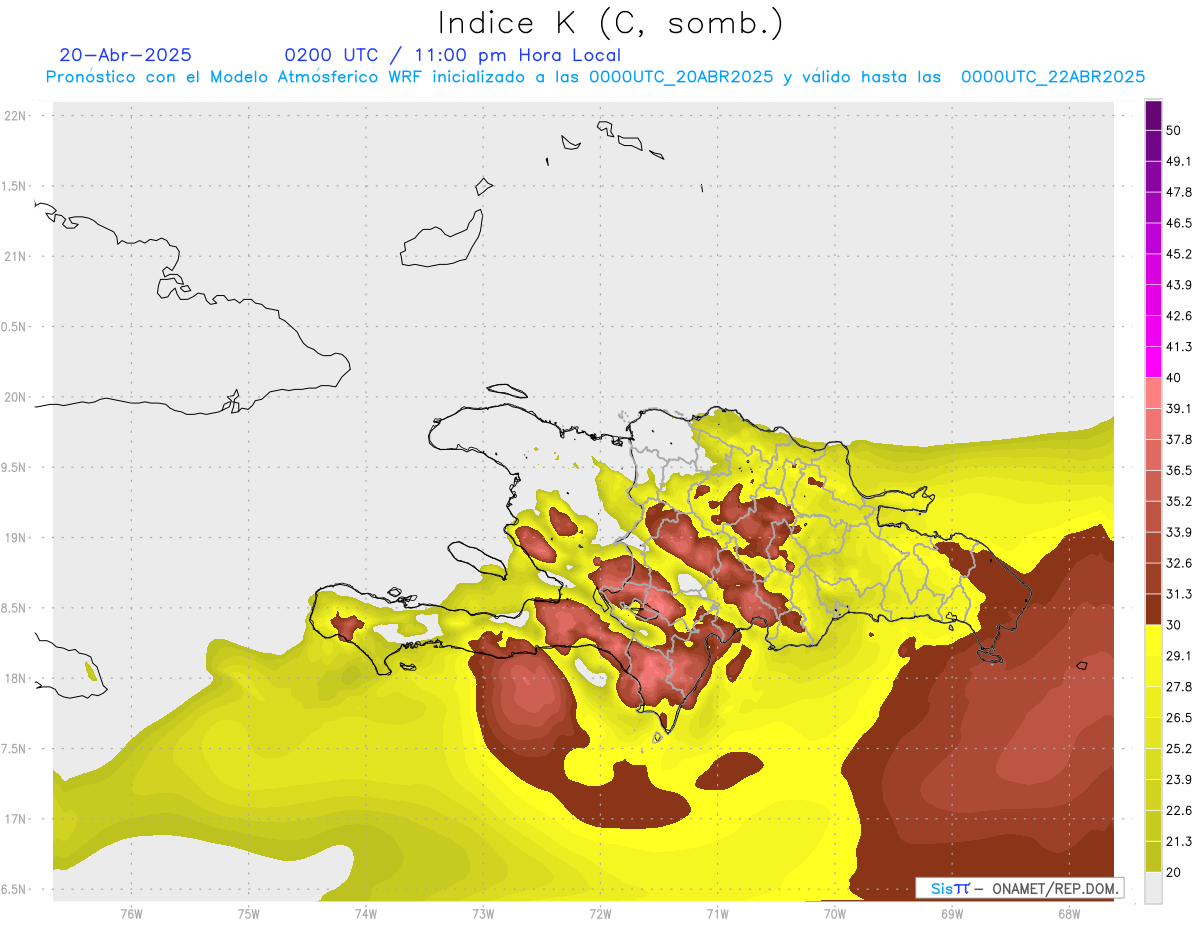Click the "22.6" color scale value
Viewport: 1200px width, 927px height.
(1179, 810)
